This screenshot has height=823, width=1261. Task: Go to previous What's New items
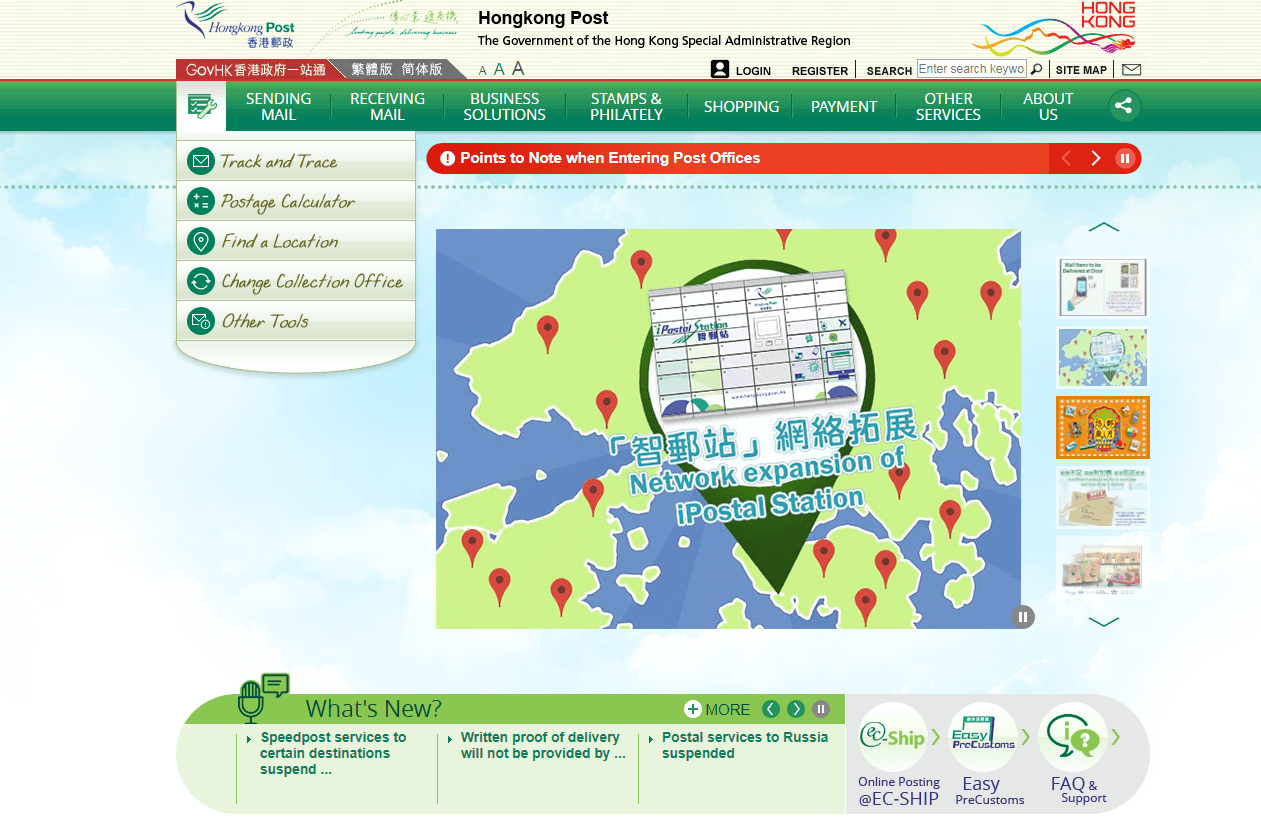771,709
